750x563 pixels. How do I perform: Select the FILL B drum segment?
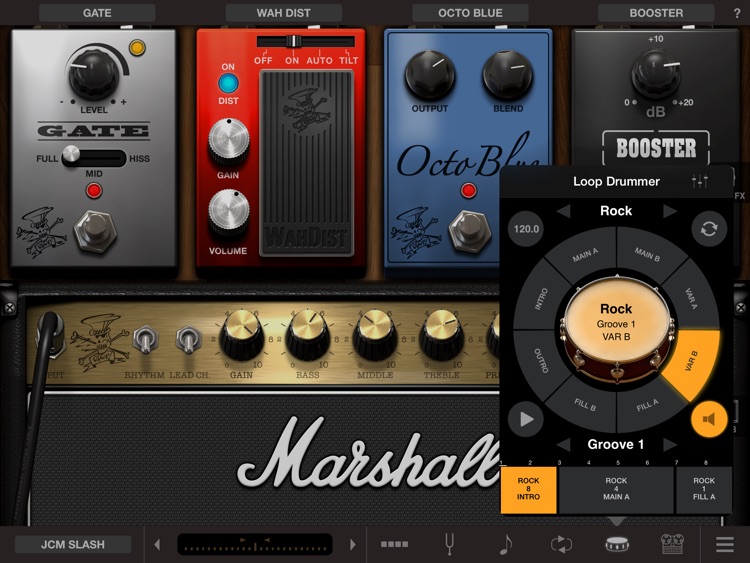tap(585, 405)
